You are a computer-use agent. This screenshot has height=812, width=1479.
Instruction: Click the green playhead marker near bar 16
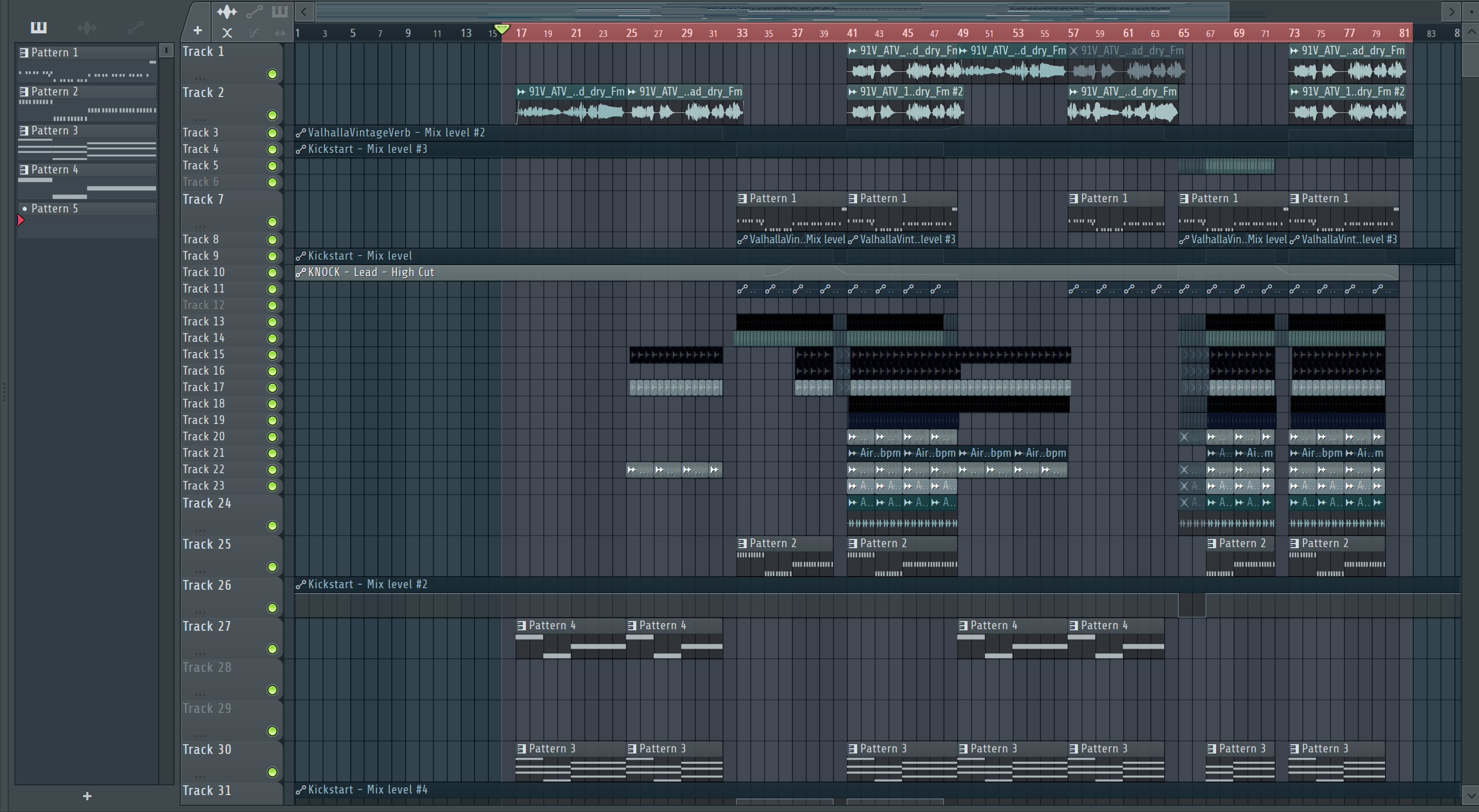[x=502, y=29]
